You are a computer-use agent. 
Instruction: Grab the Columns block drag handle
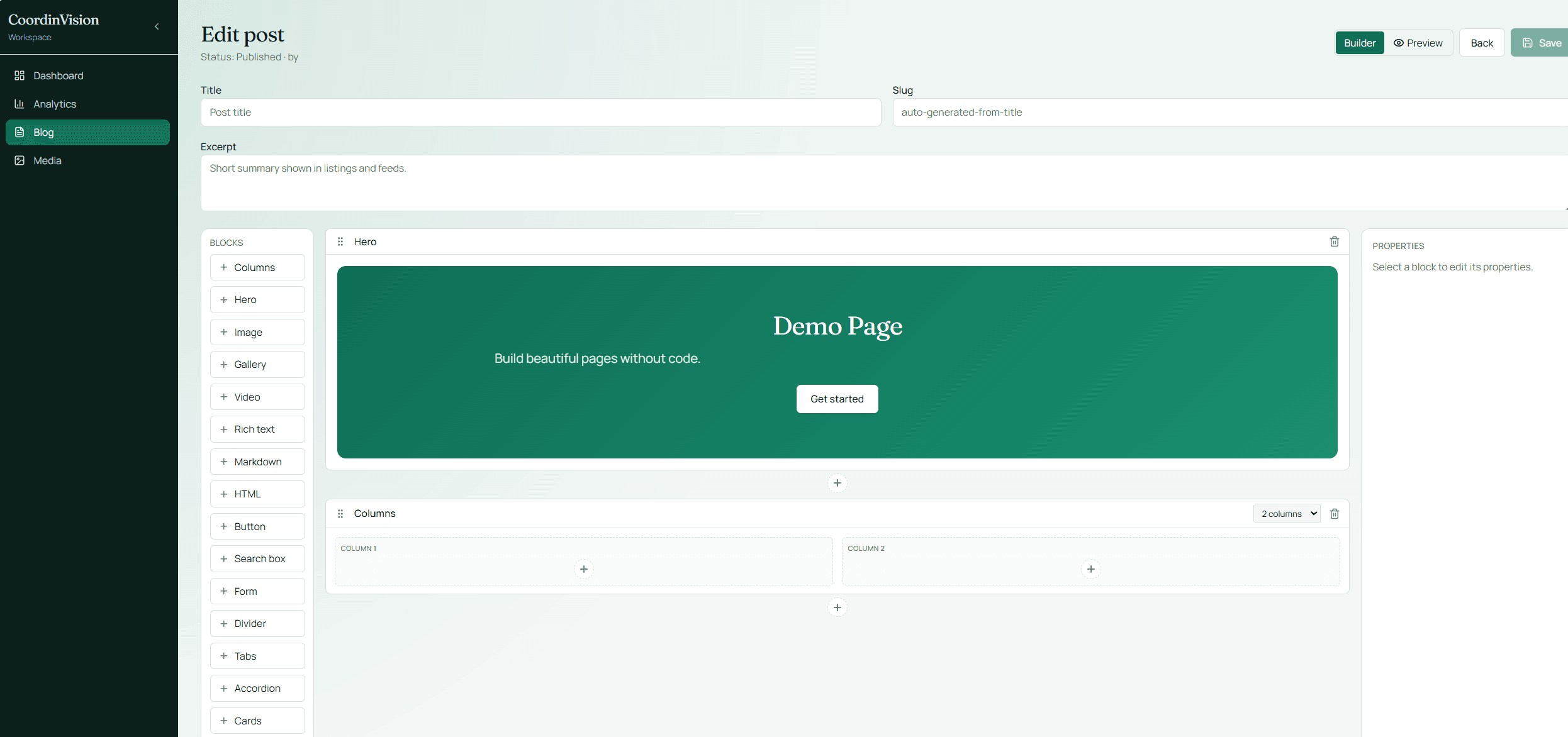tap(340, 514)
